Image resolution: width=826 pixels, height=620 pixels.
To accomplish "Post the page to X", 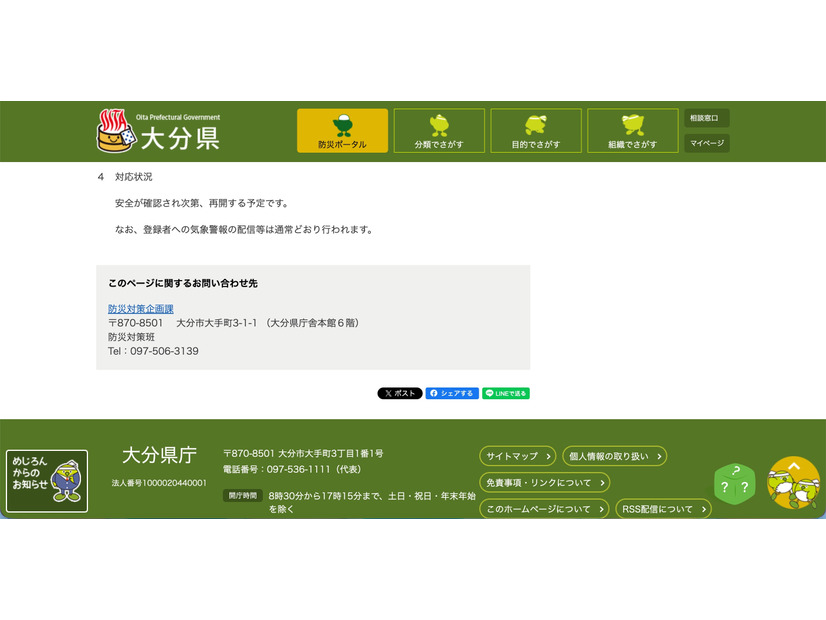I will tap(400, 393).
